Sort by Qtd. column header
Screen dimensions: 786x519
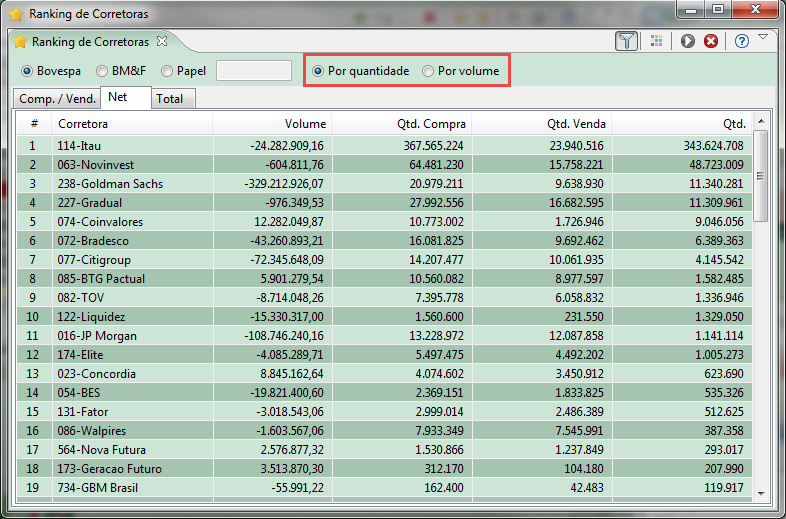click(682, 123)
